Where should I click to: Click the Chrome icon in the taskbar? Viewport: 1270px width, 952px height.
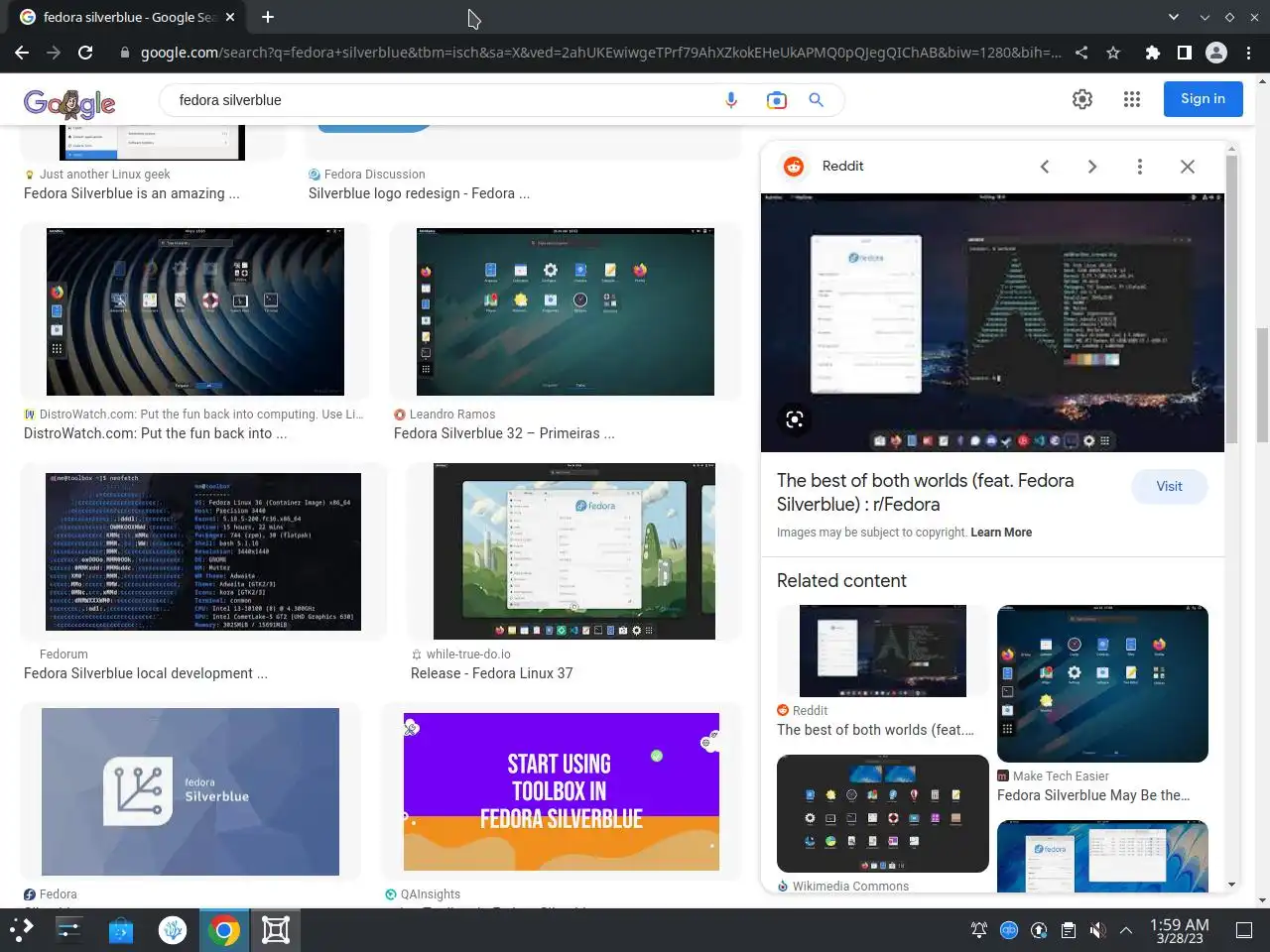click(224, 930)
